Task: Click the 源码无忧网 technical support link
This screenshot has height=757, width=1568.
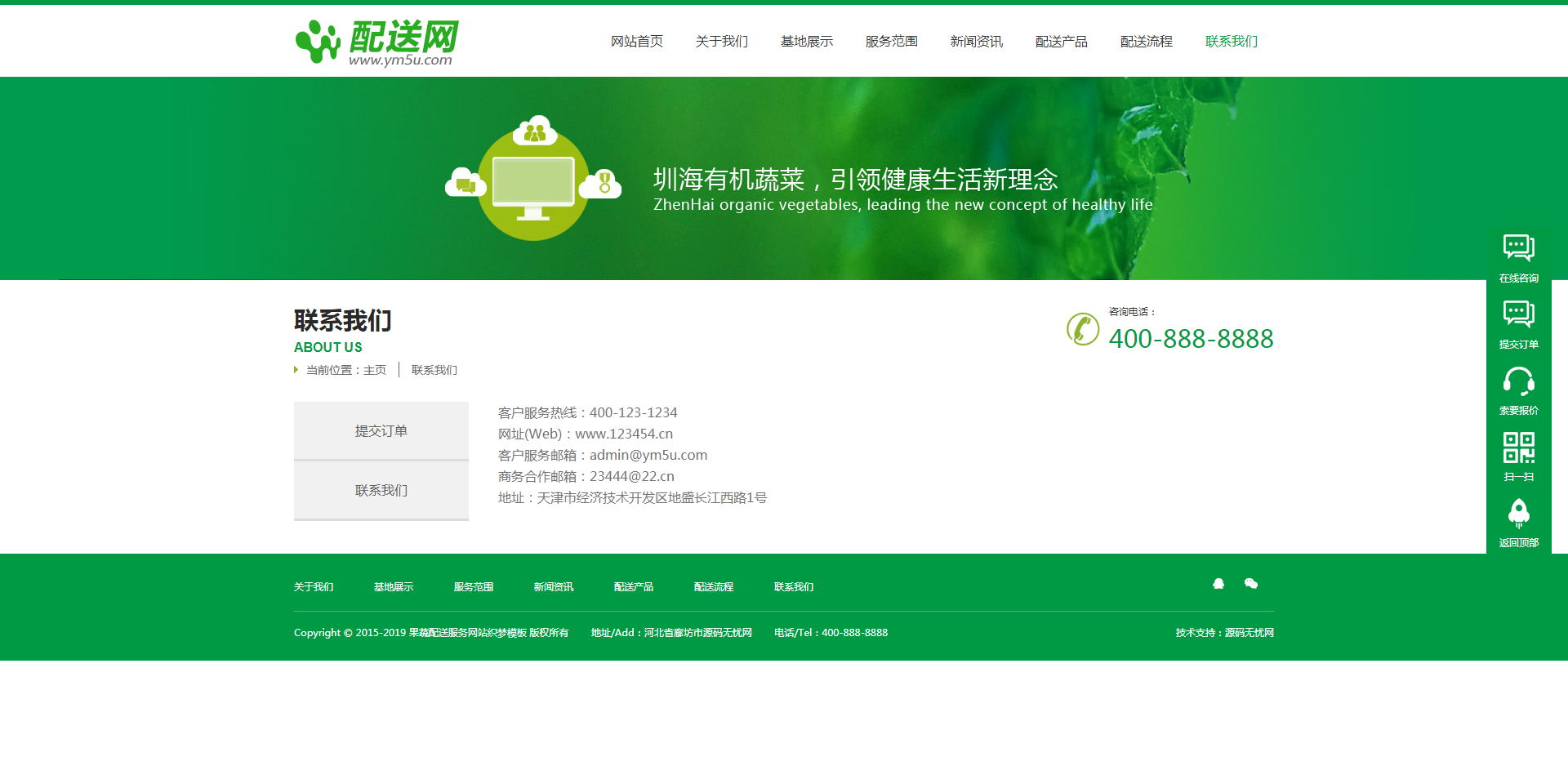Action: click(1249, 633)
